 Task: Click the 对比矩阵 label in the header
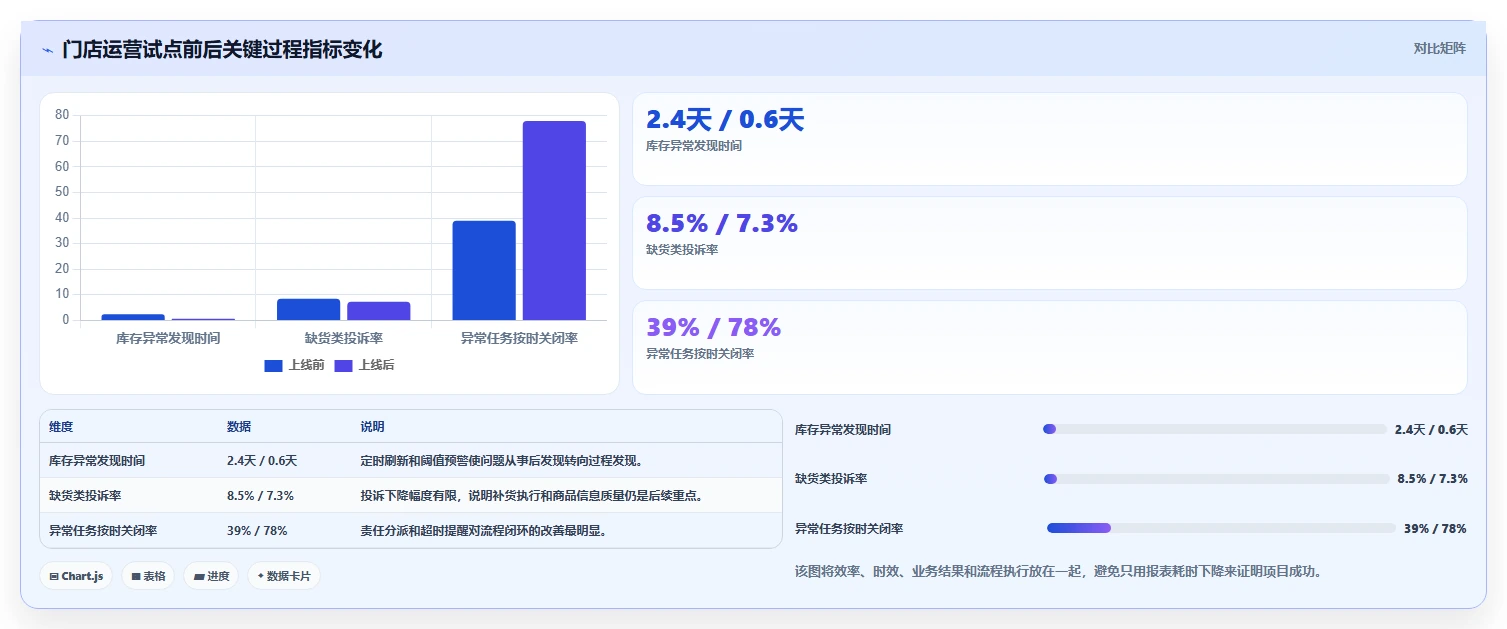pyautogui.click(x=1439, y=48)
